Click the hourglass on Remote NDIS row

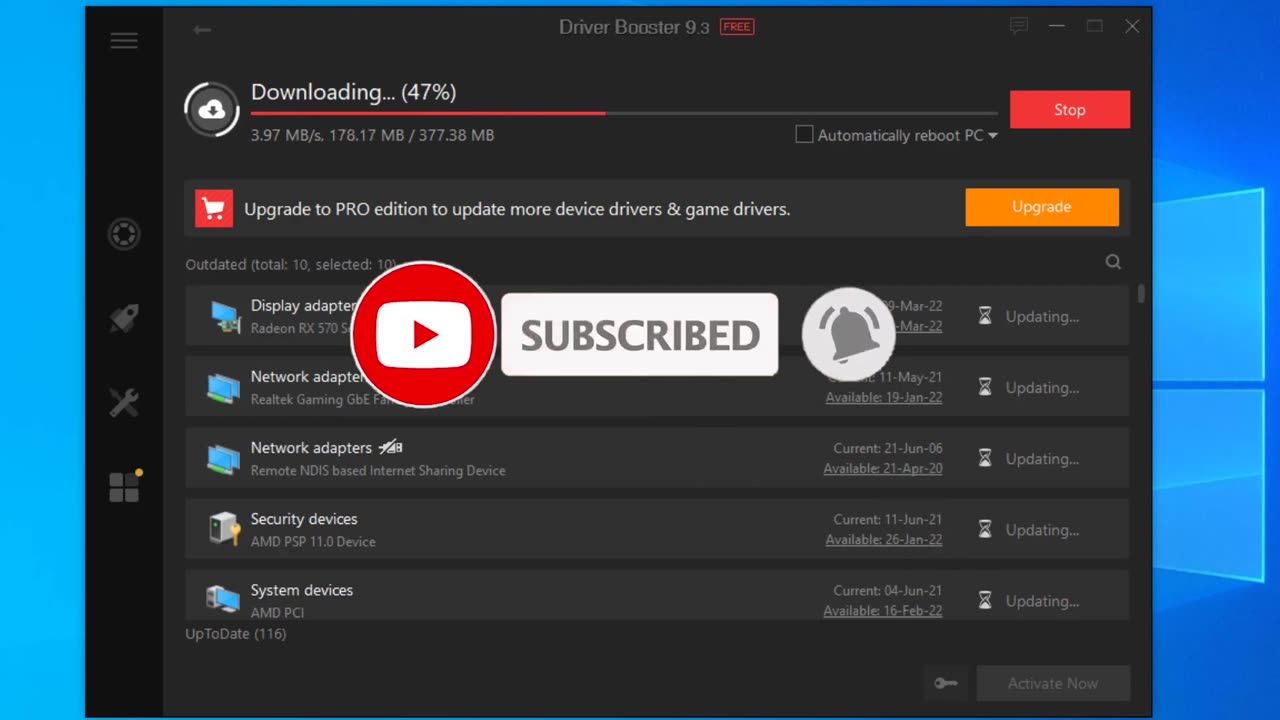click(x=985, y=458)
